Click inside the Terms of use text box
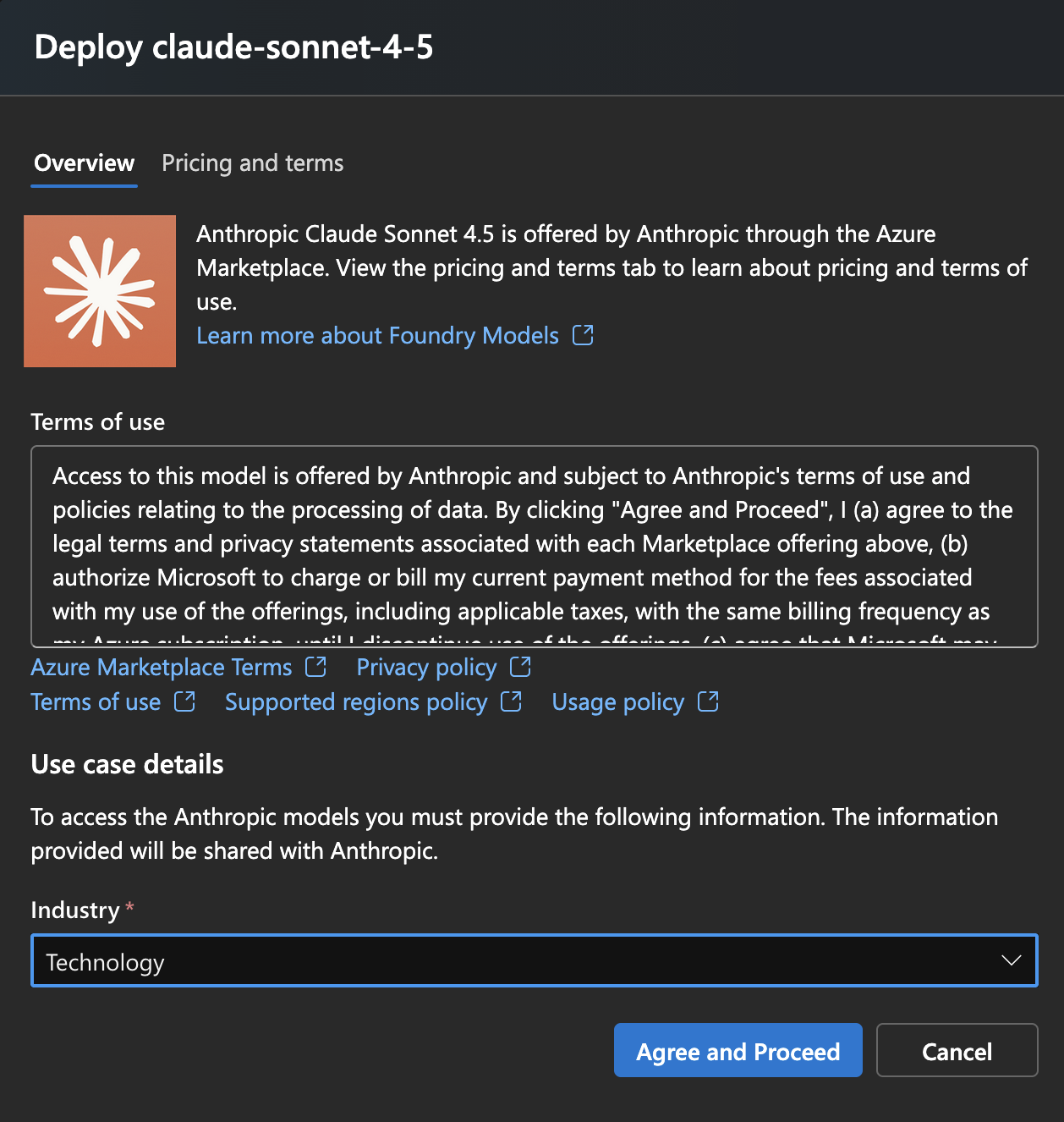The width and height of the screenshot is (1064, 1122). pos(533,546)
